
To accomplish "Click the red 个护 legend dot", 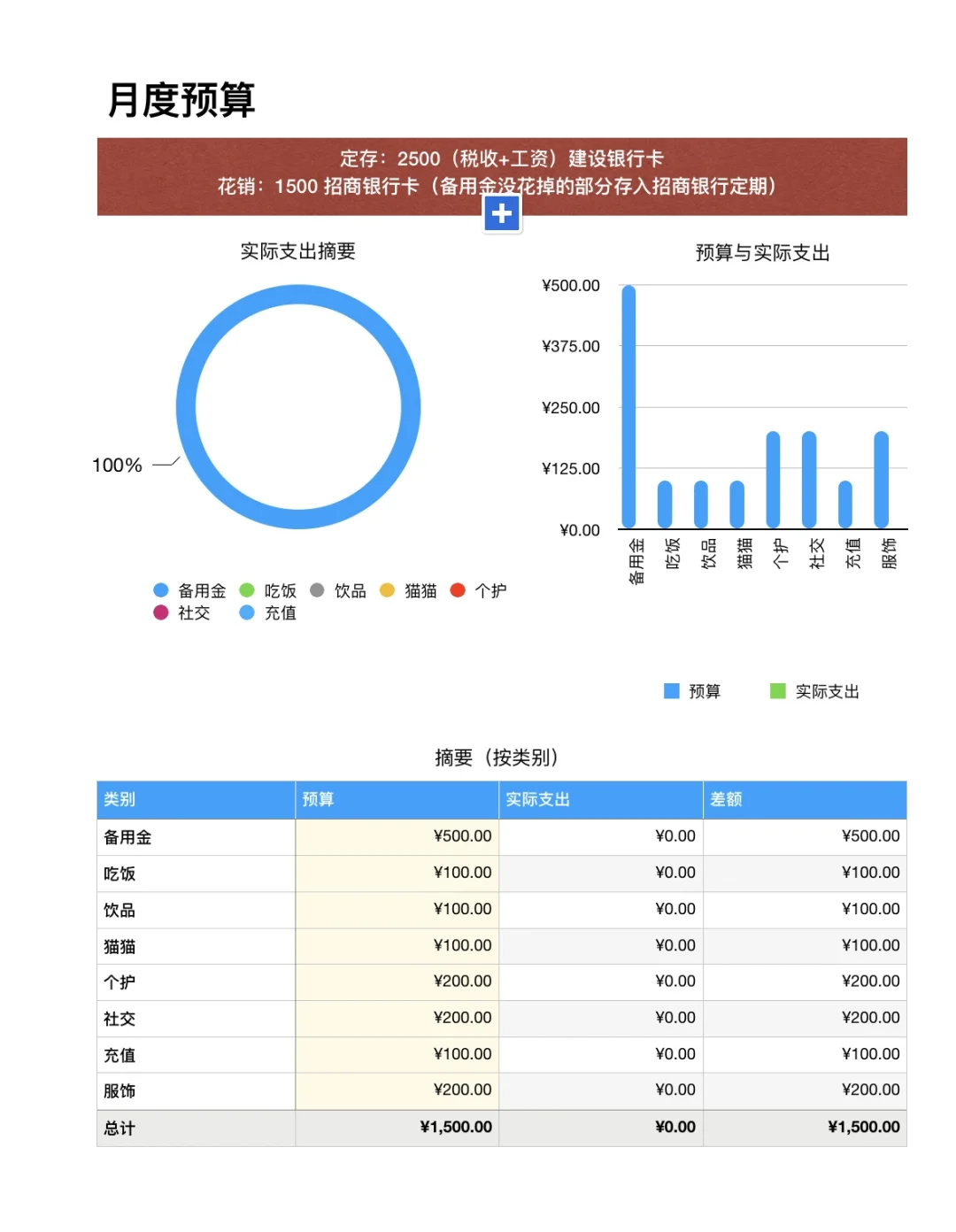I will pyautogui.click(x=459, y=590).
